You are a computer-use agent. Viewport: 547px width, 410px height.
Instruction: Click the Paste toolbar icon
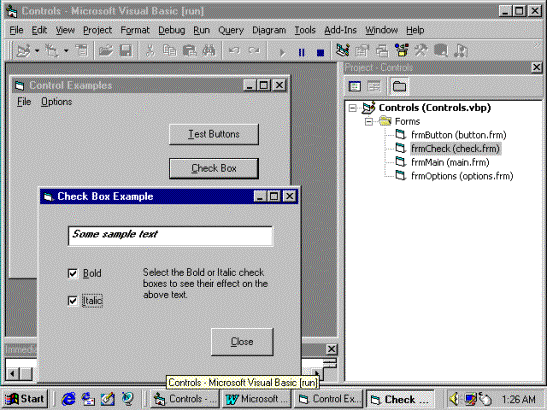pos(189,51)
